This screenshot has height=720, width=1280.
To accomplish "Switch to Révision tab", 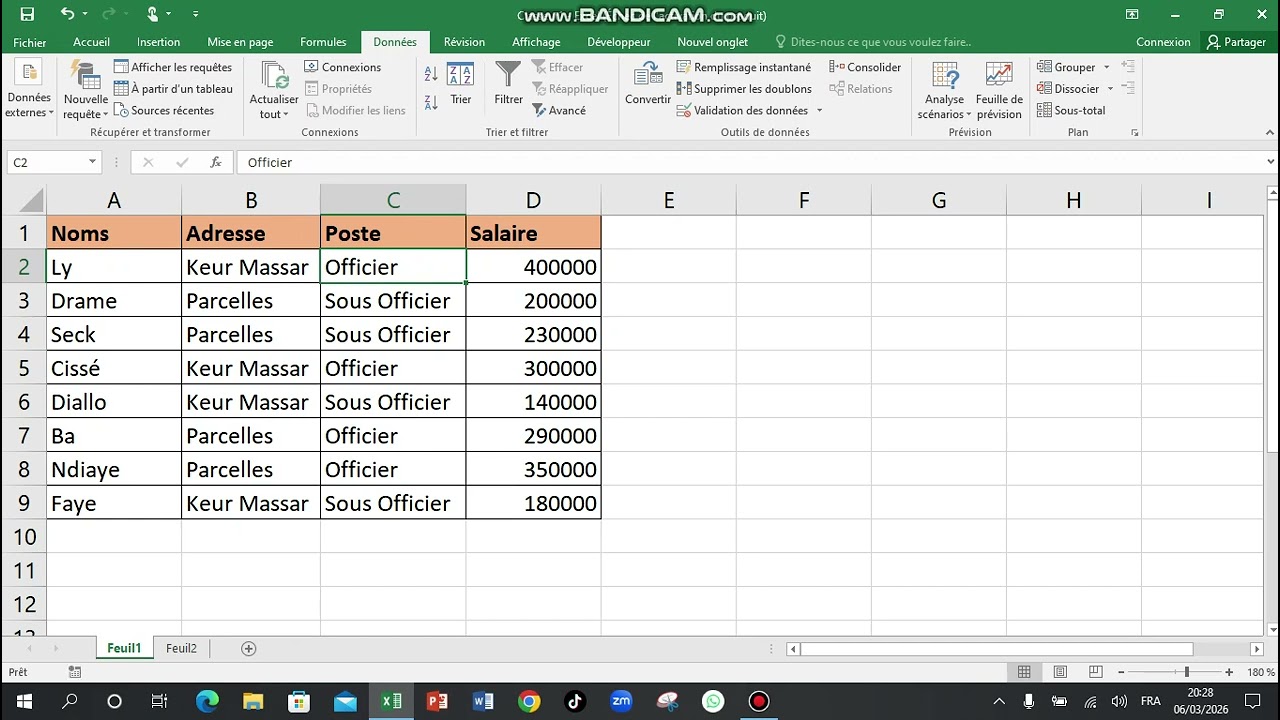I will click(464, 42).
